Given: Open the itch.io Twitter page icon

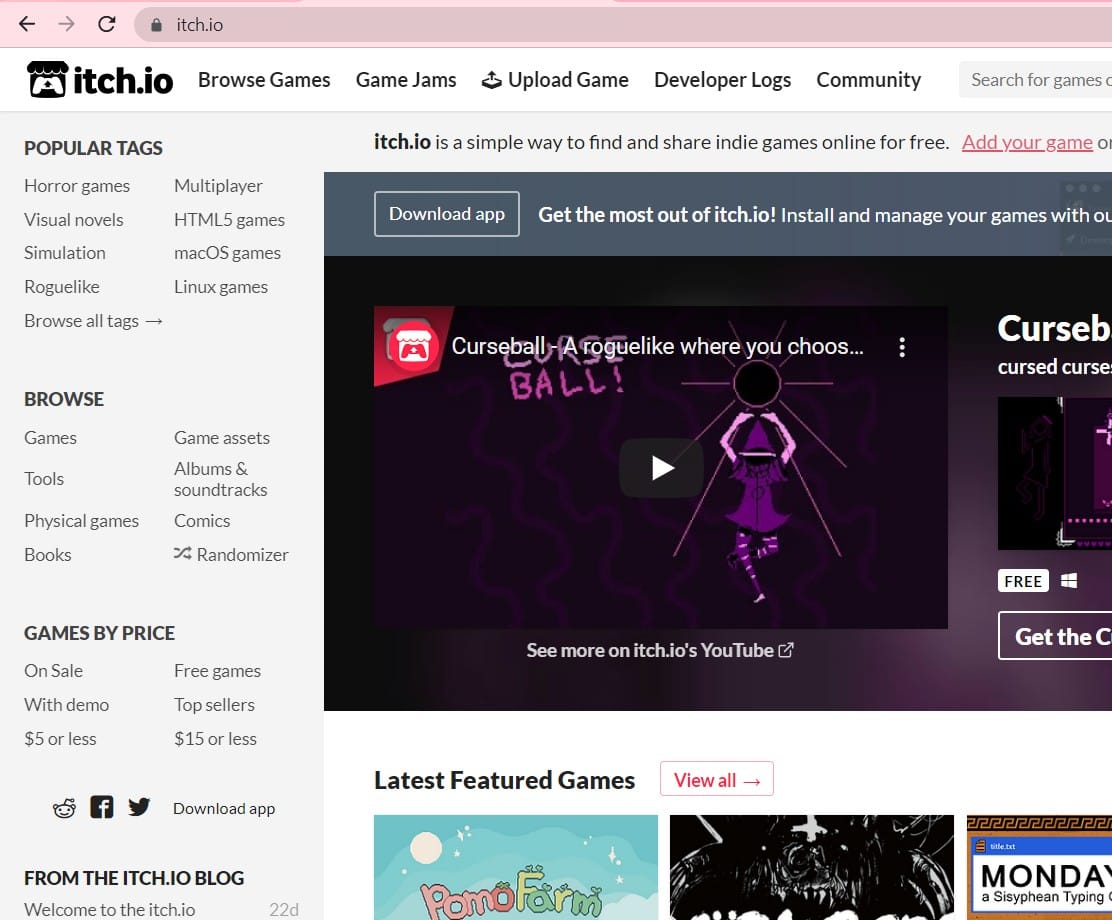Looking at the screenshot, I should (139, 807).
